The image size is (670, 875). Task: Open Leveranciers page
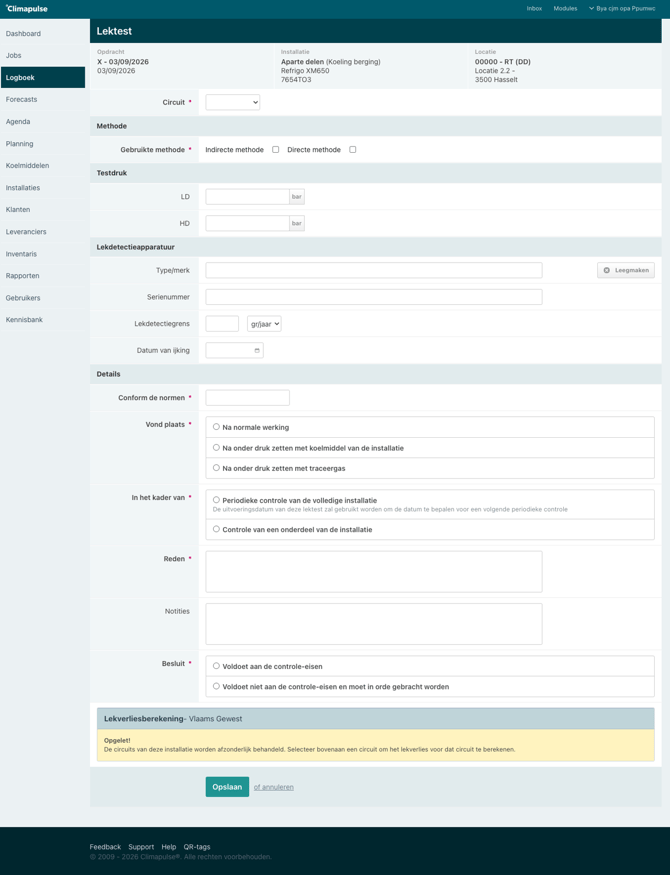pyautogui.click(x=43, y=232)
